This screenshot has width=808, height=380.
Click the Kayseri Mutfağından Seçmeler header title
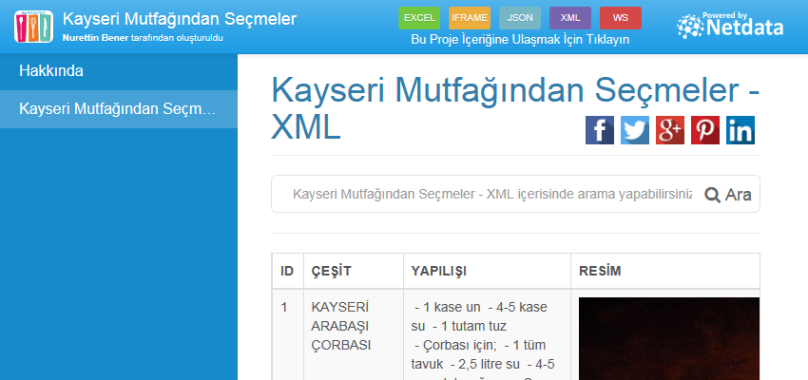click(179, 19)
